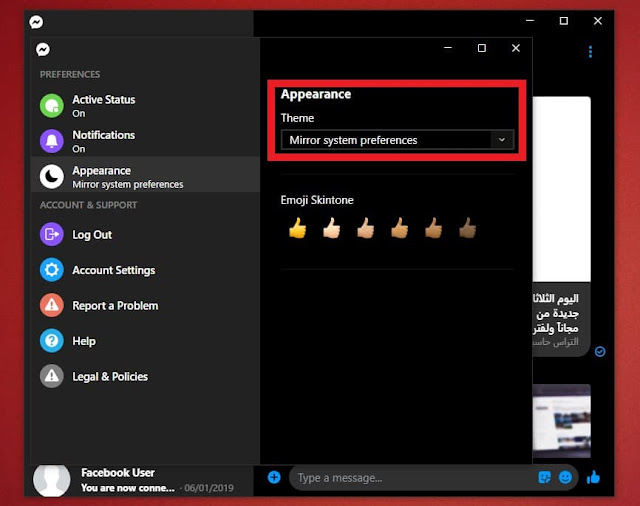The image size is (640, 506).
Task: Open the Facebook User conversation
Action: pos(139,480)
